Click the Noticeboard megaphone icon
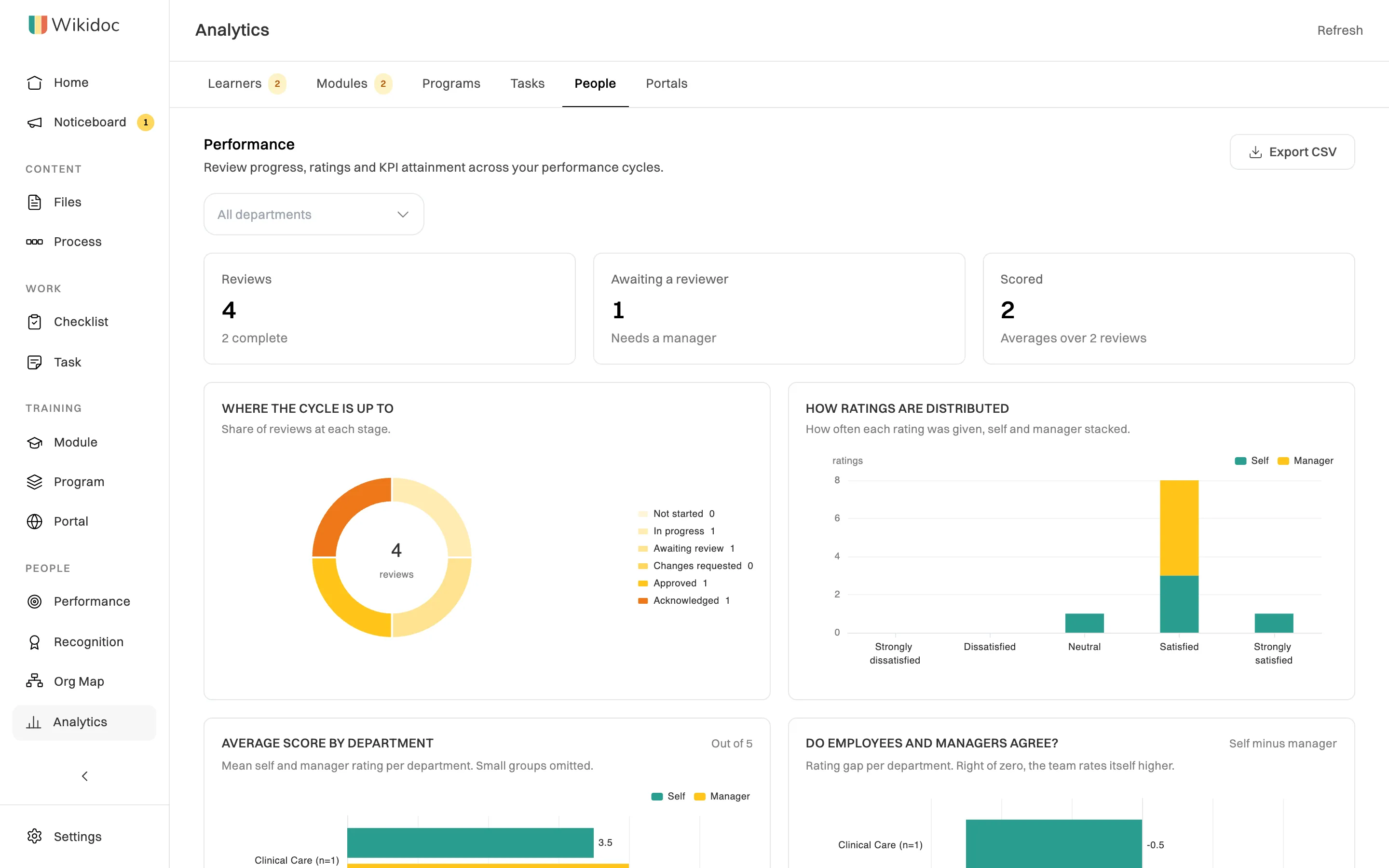Screen dimensions: 1389x868 tap(34, 122)
